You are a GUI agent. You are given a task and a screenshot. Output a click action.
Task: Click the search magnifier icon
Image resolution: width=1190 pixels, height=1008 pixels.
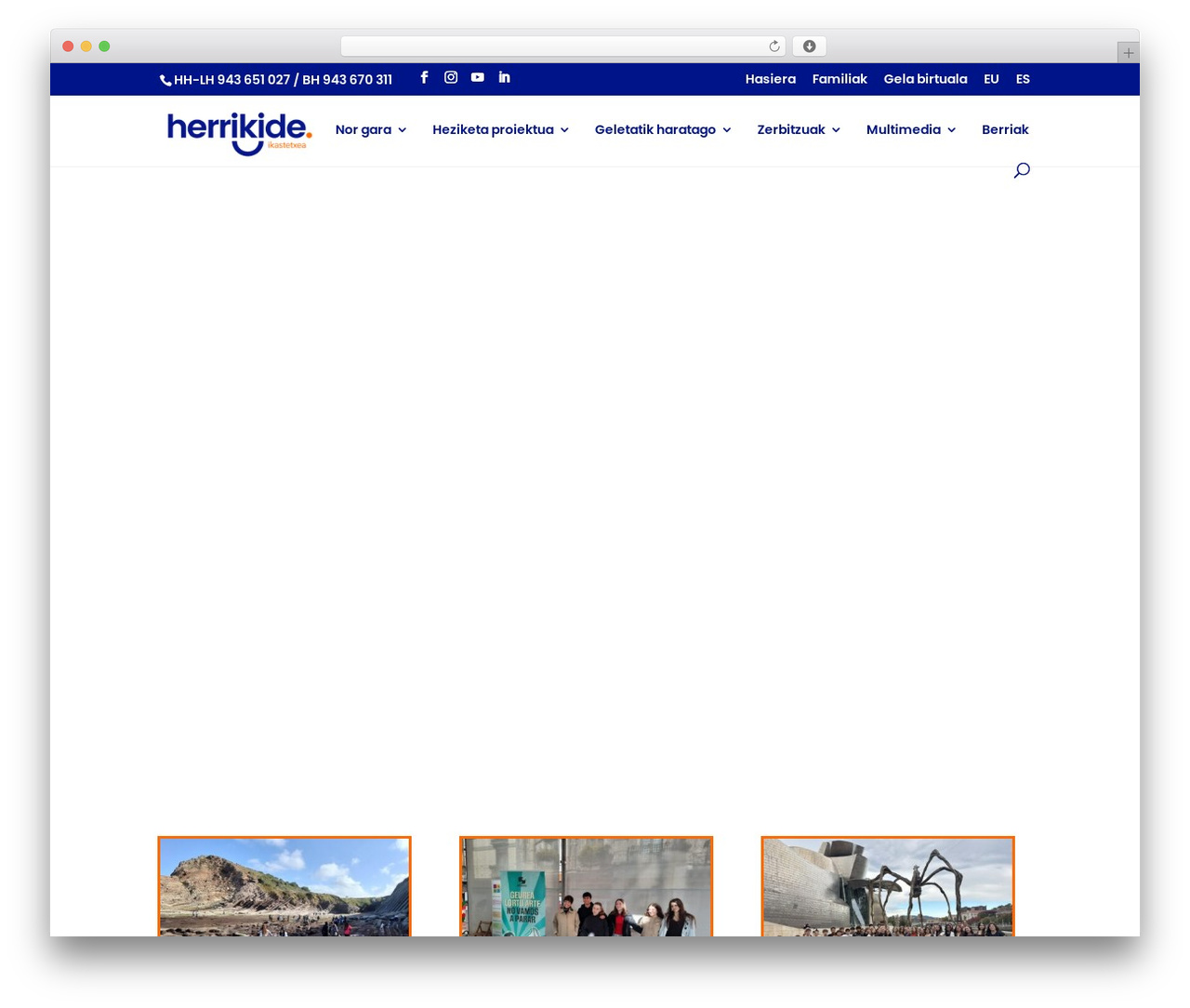click(1022, 170)
